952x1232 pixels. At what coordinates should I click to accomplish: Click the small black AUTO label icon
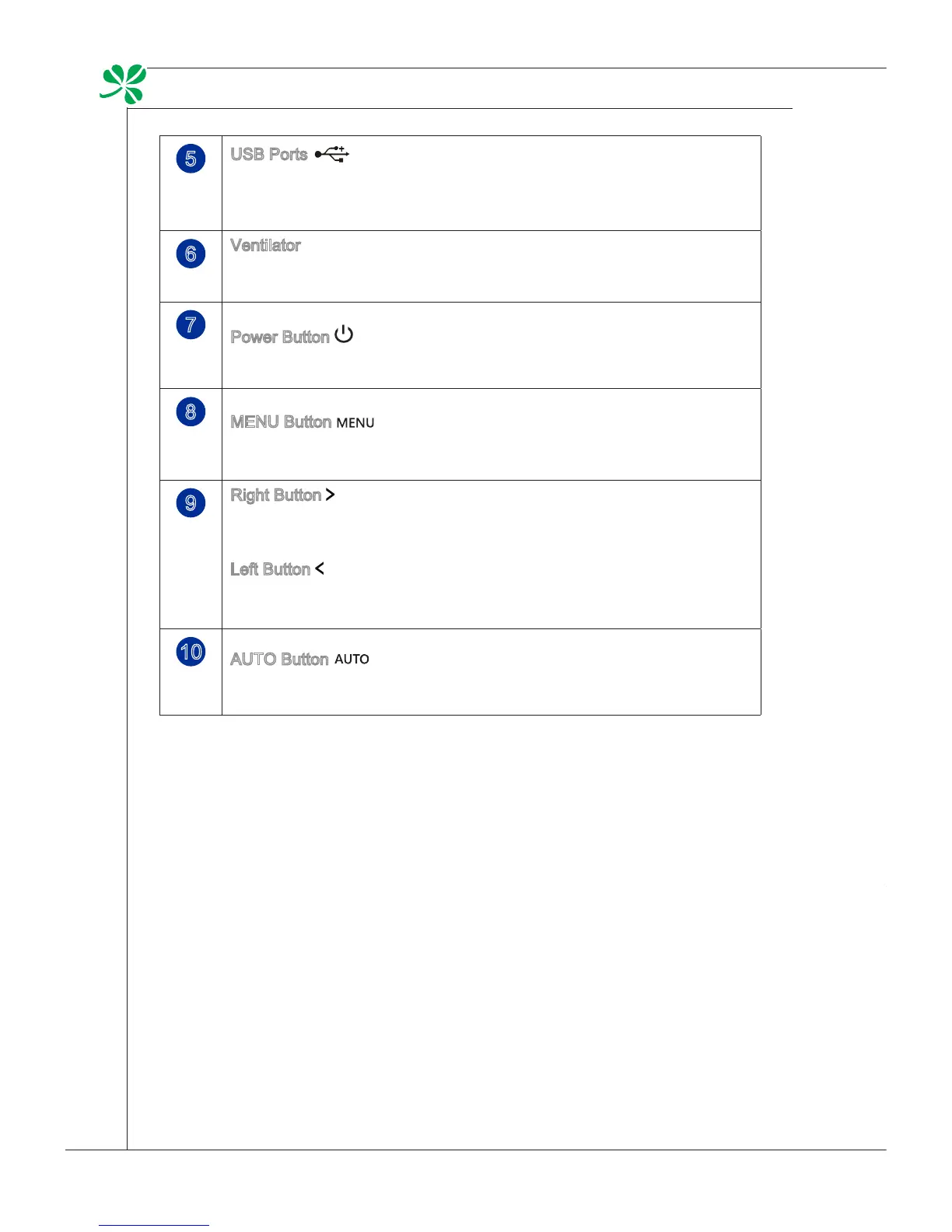click(x=352, y=659)
